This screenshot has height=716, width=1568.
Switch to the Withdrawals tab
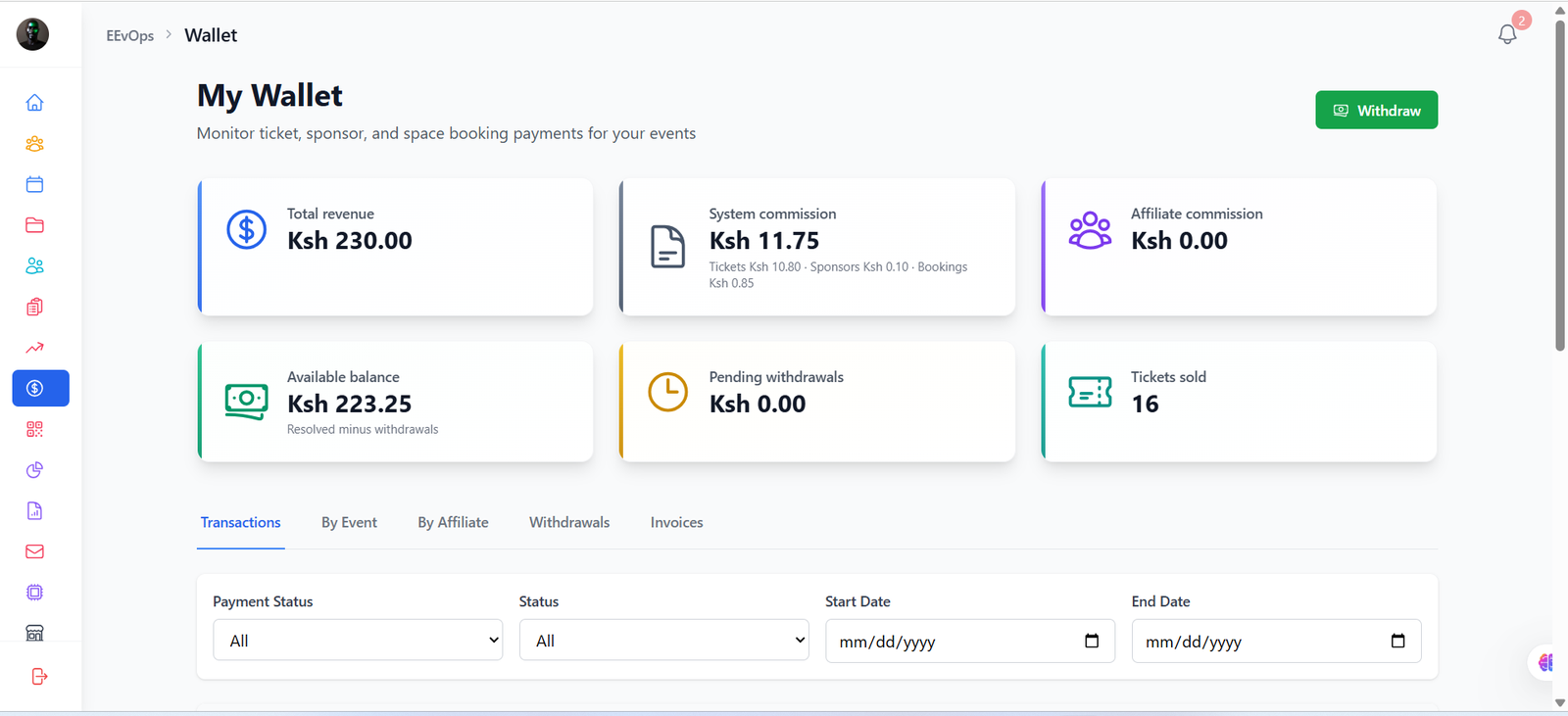(569, 523)
